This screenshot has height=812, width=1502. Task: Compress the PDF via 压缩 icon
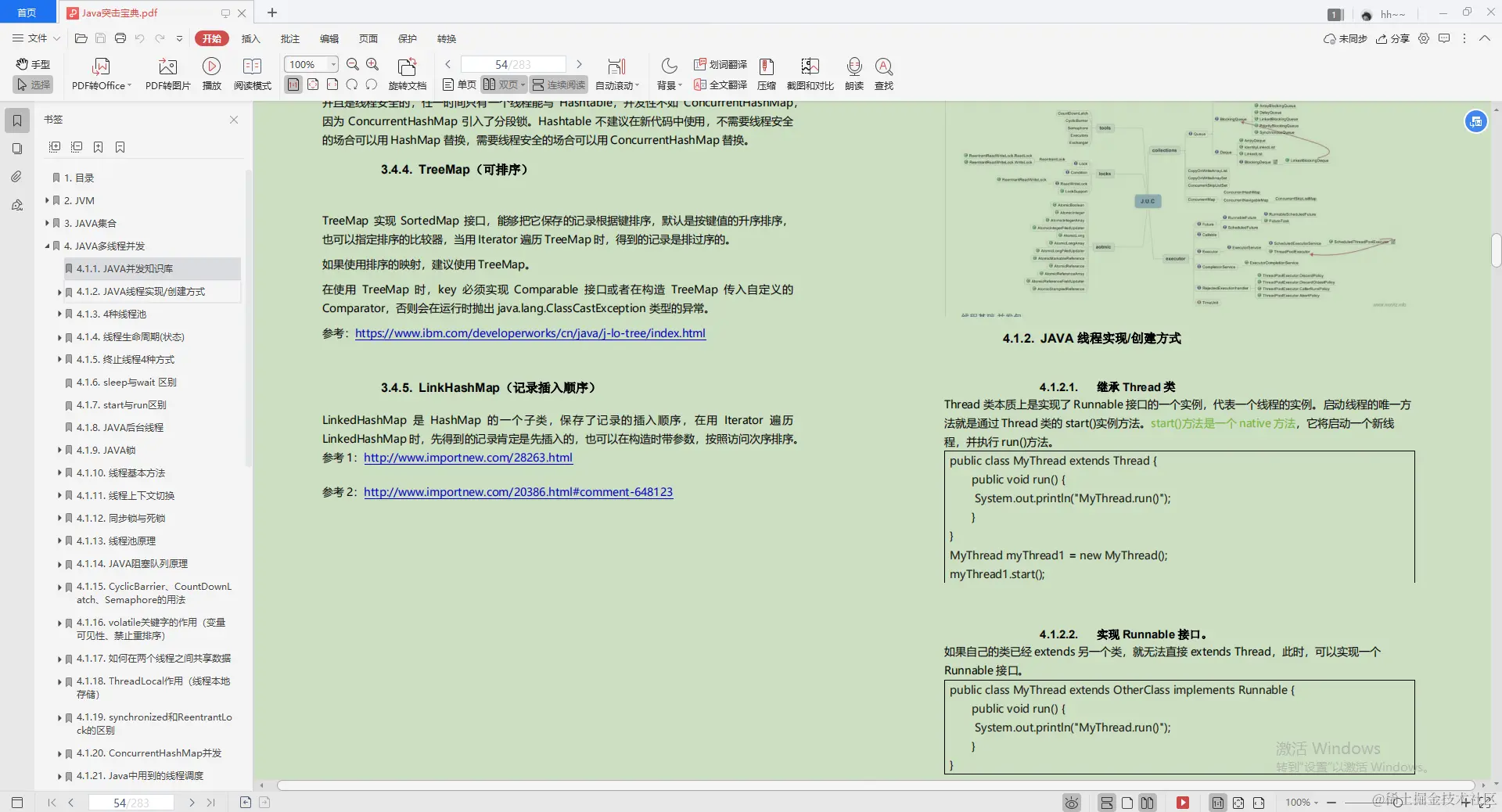(766, 73)
